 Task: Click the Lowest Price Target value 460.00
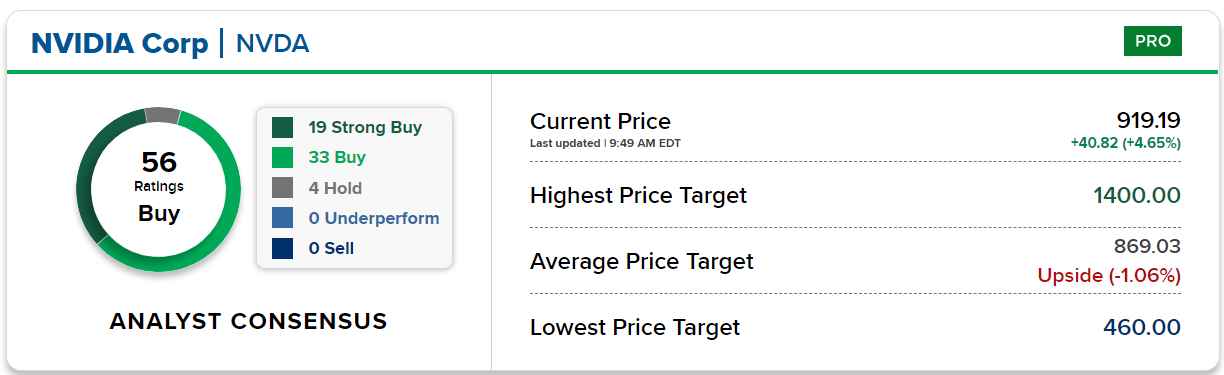click(1142, 327)
